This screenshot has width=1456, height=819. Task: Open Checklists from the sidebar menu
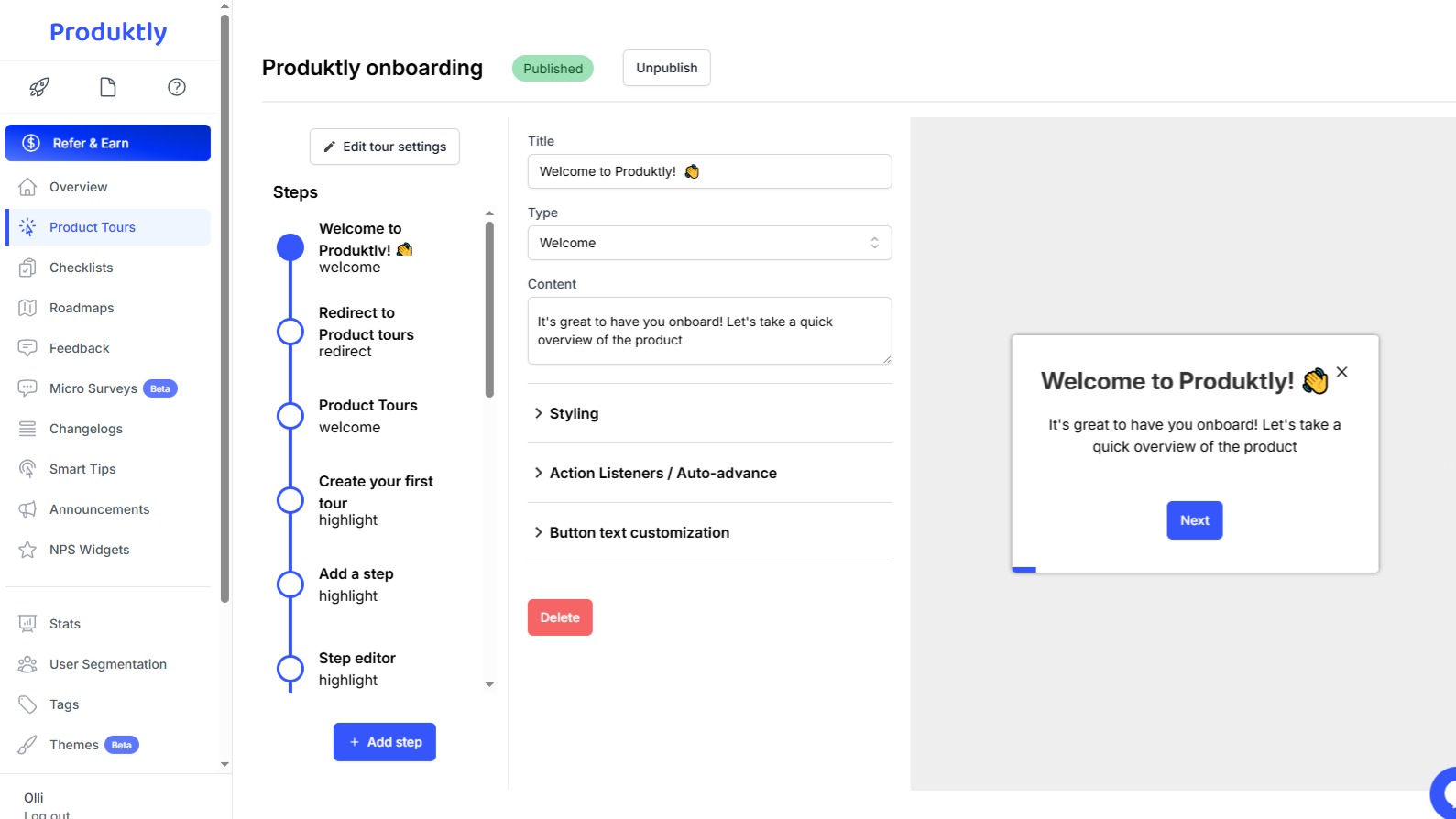coord(82,268)
